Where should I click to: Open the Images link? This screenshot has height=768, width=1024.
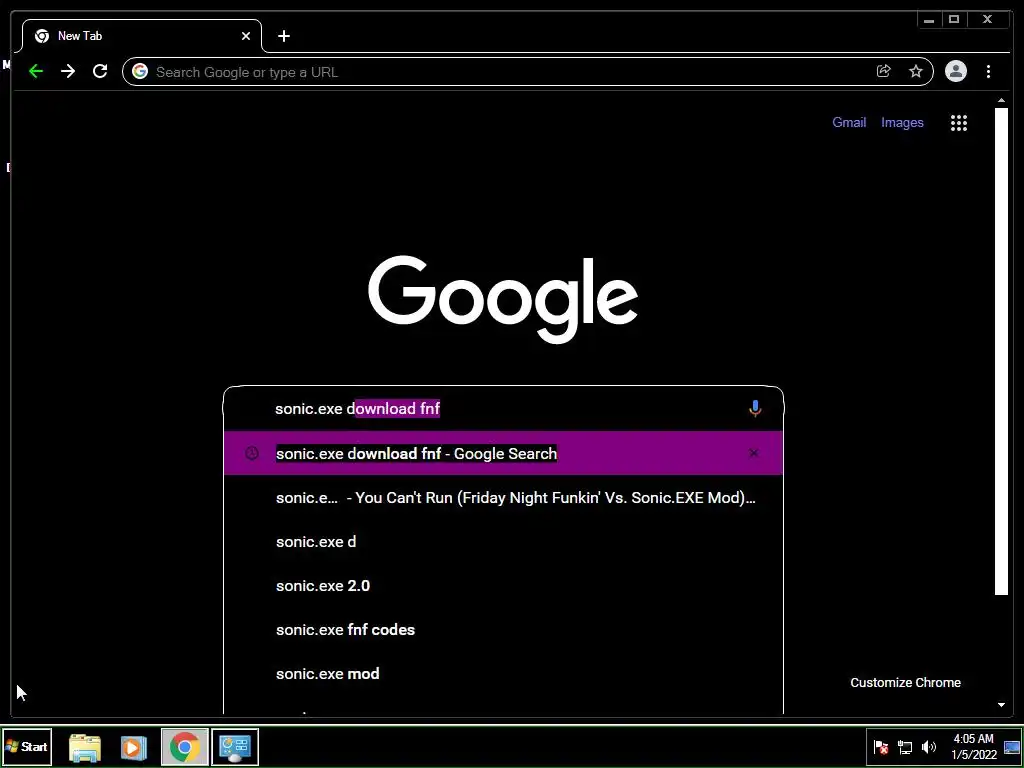pyautogui.click(x=902, y=123)
